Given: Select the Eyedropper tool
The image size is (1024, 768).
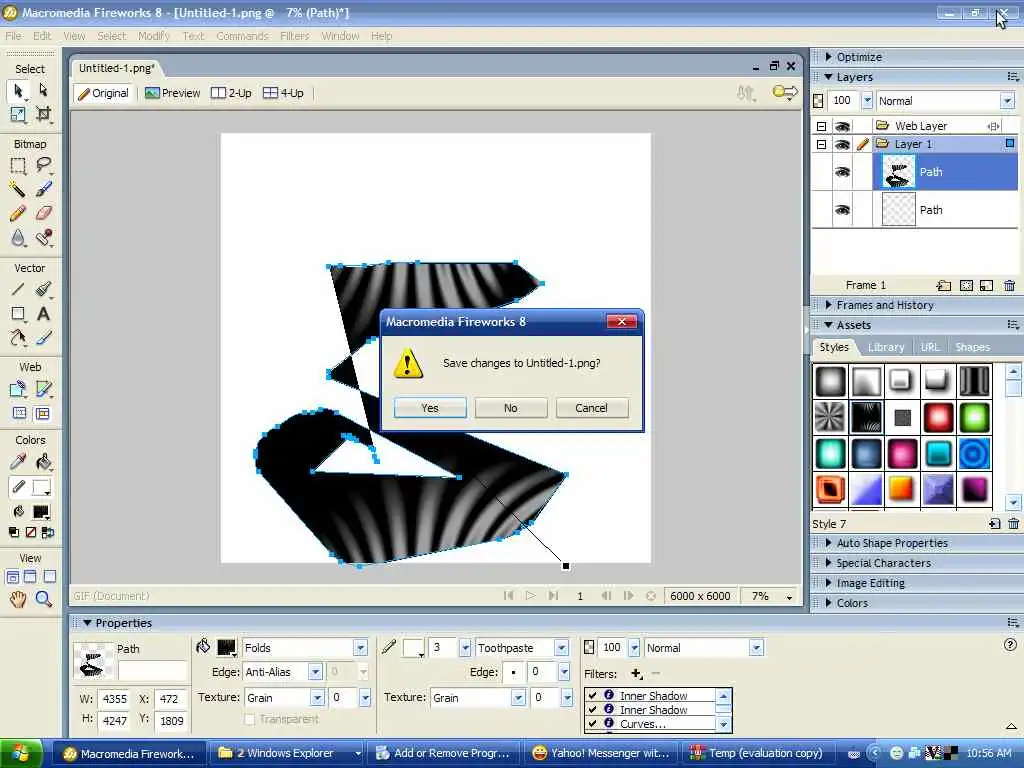Looking at the screenshot, I should point(18,462).
